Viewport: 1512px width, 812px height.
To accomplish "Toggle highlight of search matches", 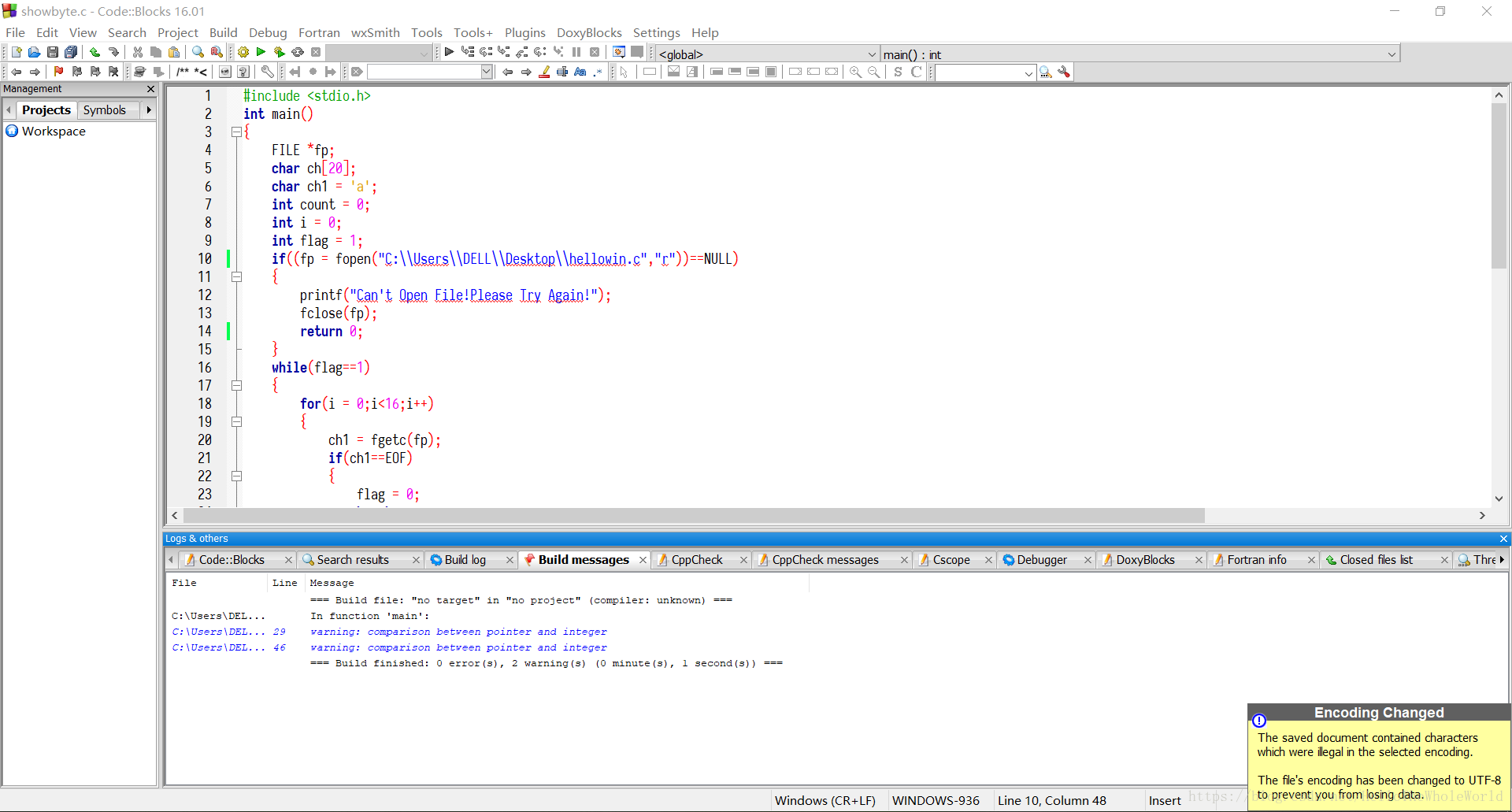I will tap(544, 72).
